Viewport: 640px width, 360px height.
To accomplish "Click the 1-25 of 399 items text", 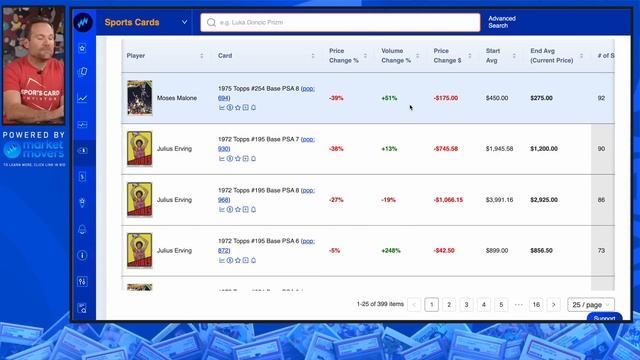I will click(380, 304).
